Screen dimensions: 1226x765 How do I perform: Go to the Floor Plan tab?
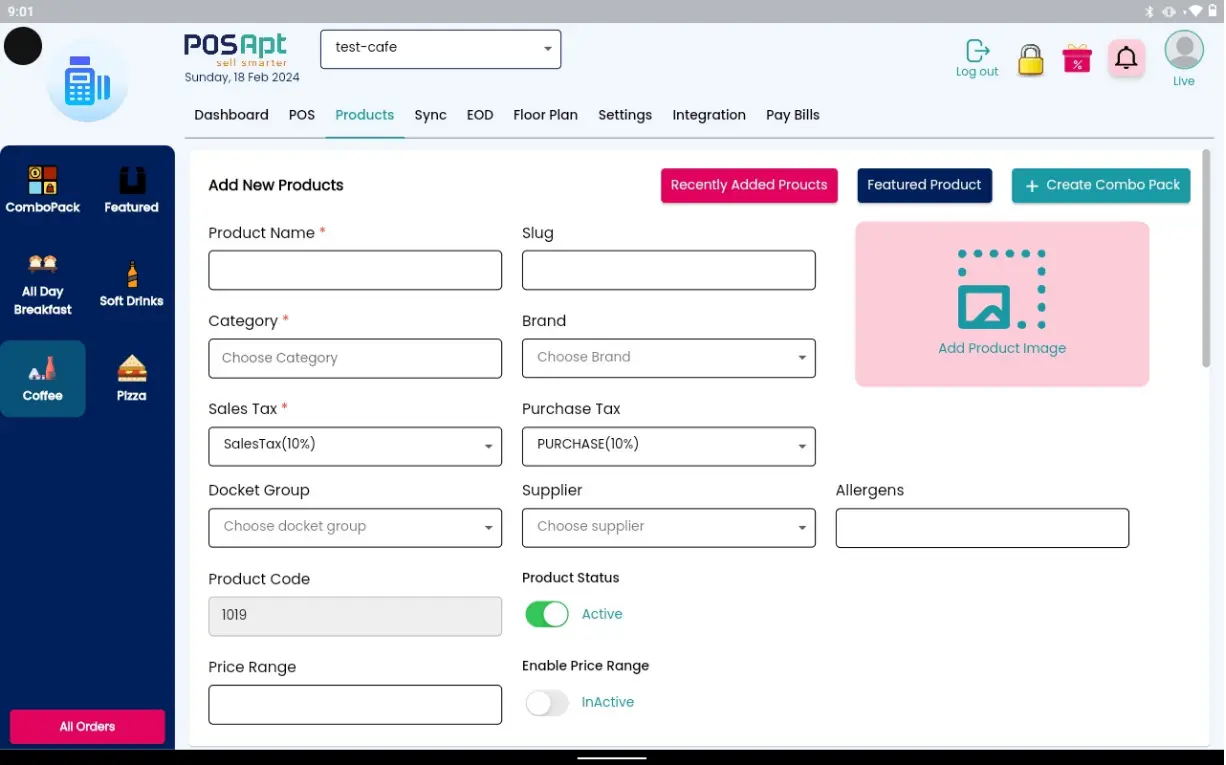click(x=545, y=115)
